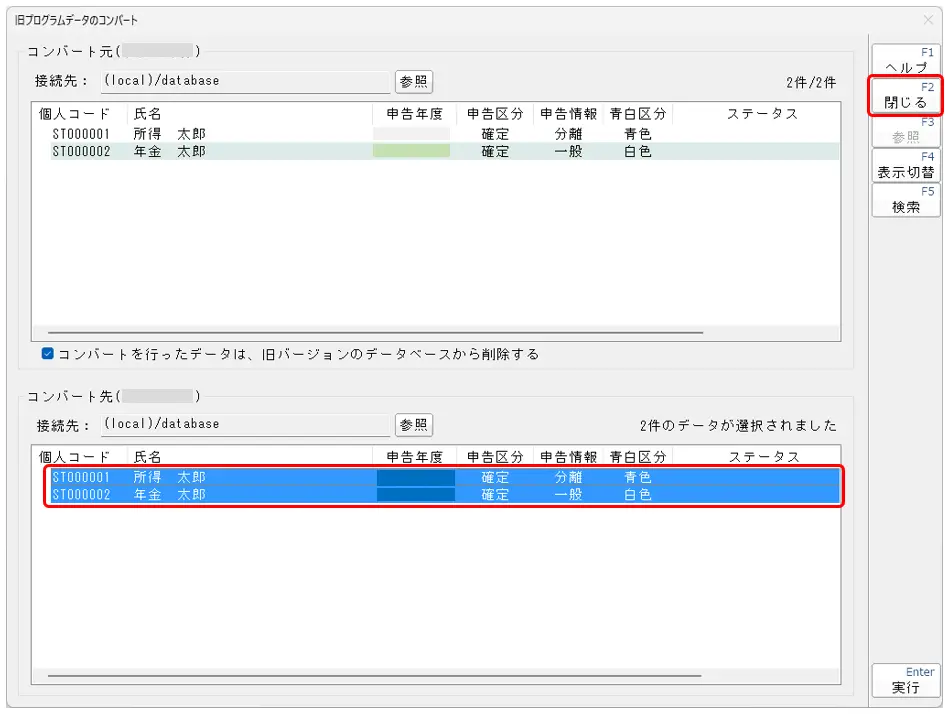This screenshot has width=948, height=714.
Task: Select destination row ST000002 年金 太郎
Action: (170, 495)
